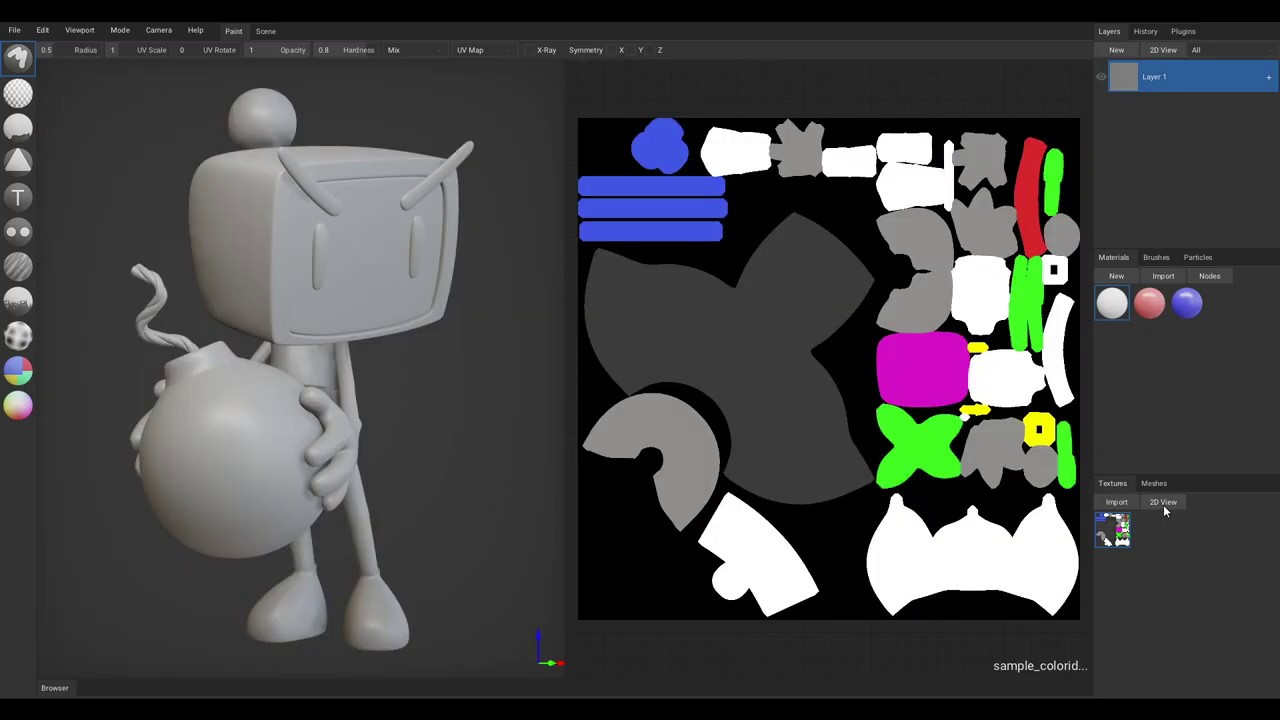The height and width of the screenshot is (720, 1280).
Task: Hide Layer 1 using the eye icon
Action: pyautogui.click(x=1101, y=77)
